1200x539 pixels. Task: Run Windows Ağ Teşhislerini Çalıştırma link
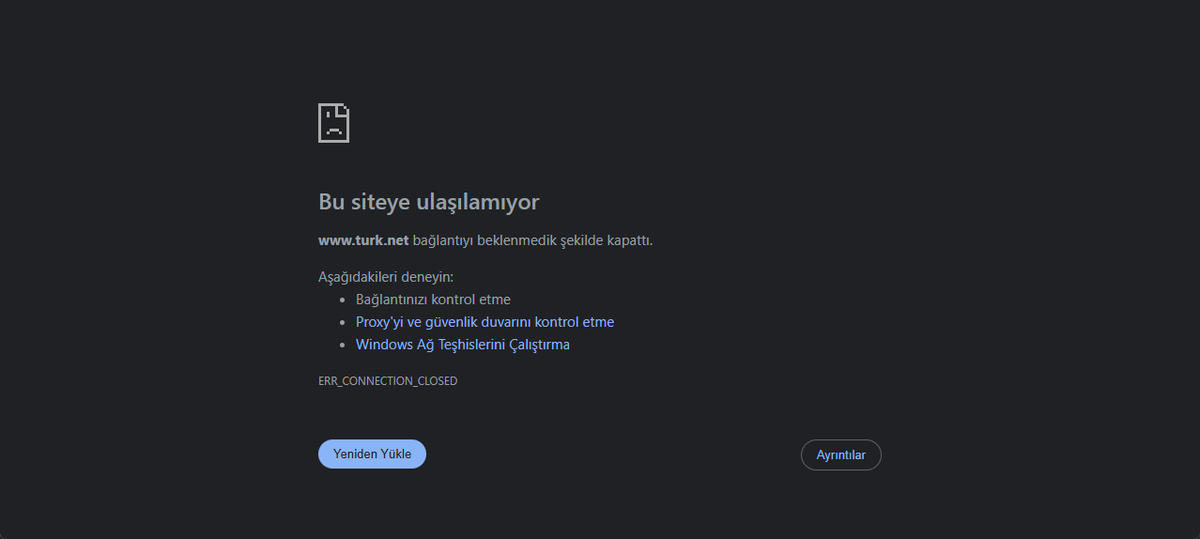(463, 345)
